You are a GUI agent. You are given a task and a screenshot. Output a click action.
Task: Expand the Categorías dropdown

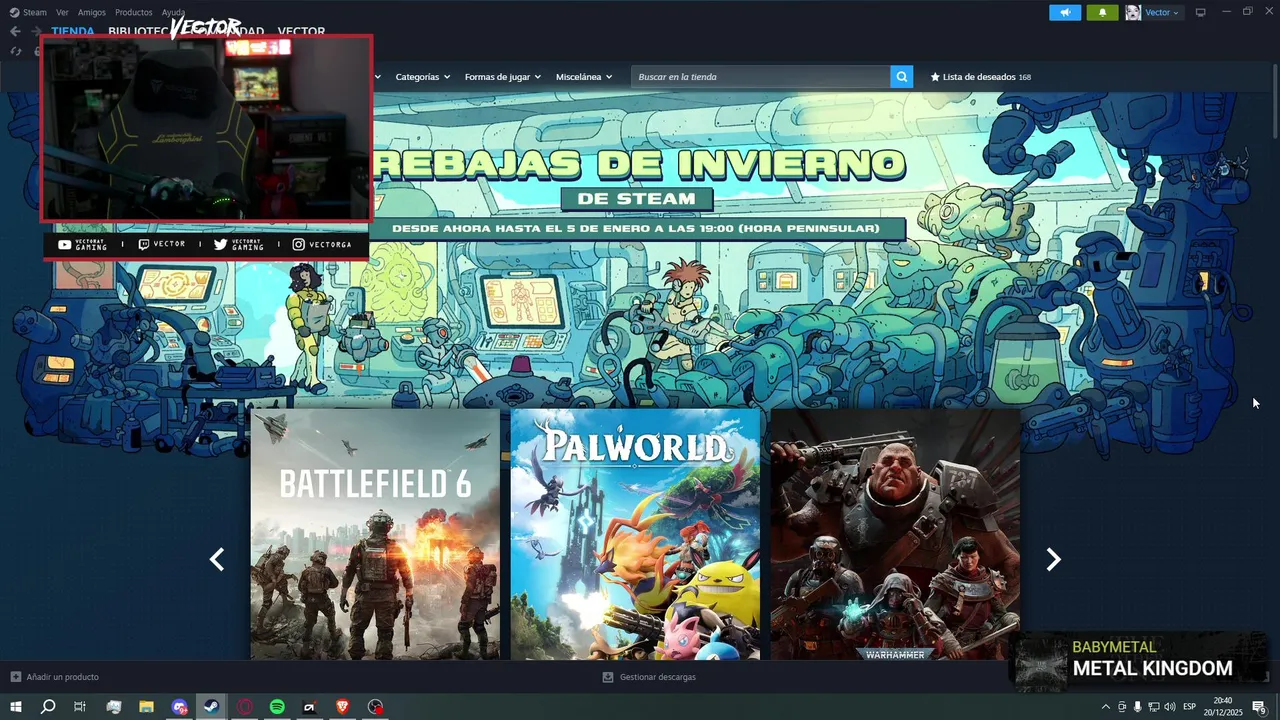point(422,77)
